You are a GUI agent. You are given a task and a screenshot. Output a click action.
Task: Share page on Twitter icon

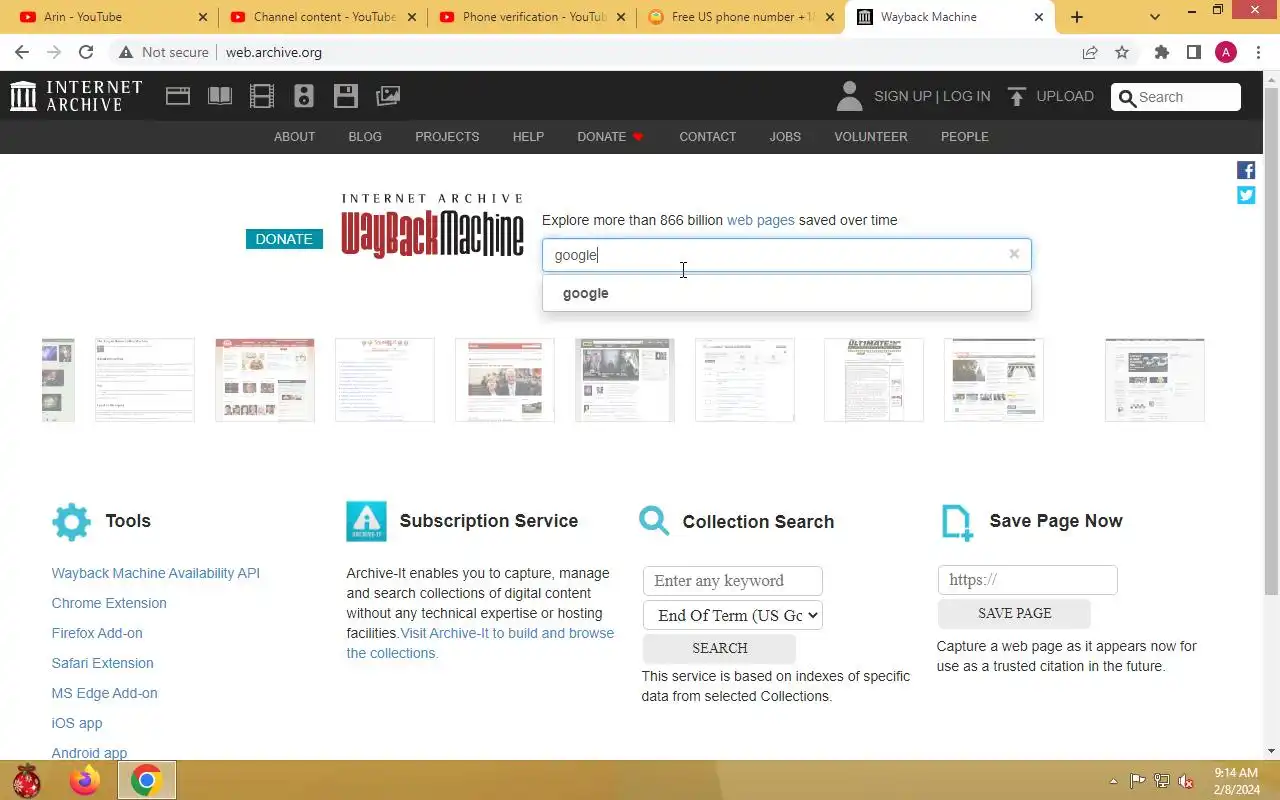click(x=1246, y=195)
